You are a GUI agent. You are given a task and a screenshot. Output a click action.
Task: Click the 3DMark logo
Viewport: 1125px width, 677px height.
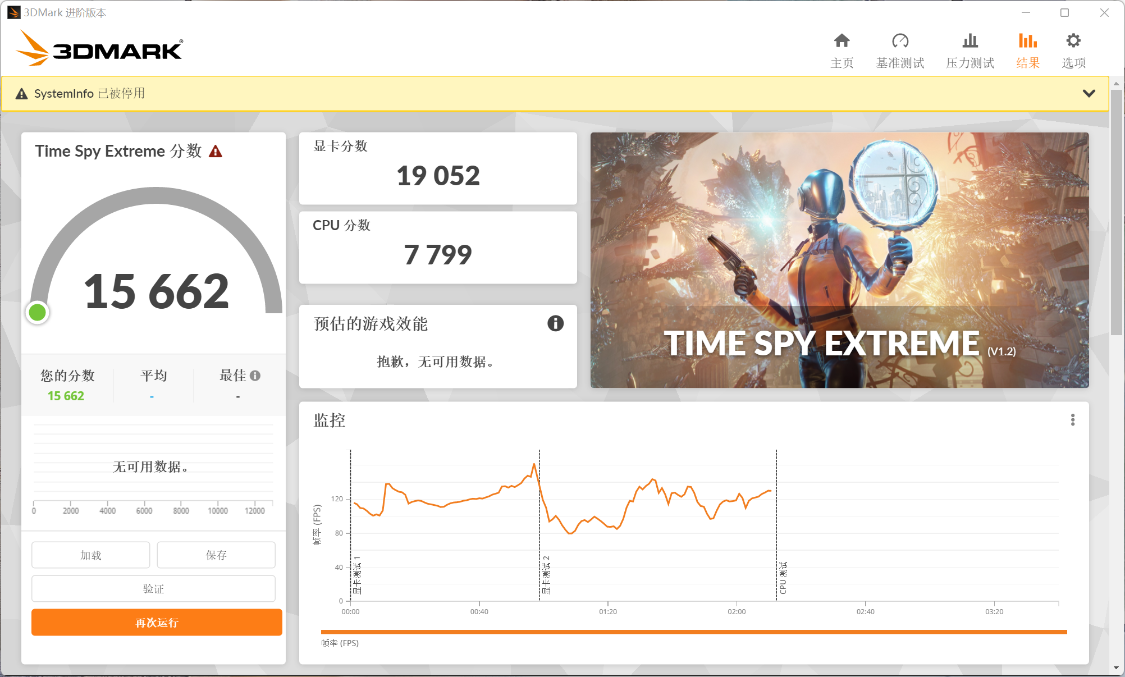coord(100,49)
